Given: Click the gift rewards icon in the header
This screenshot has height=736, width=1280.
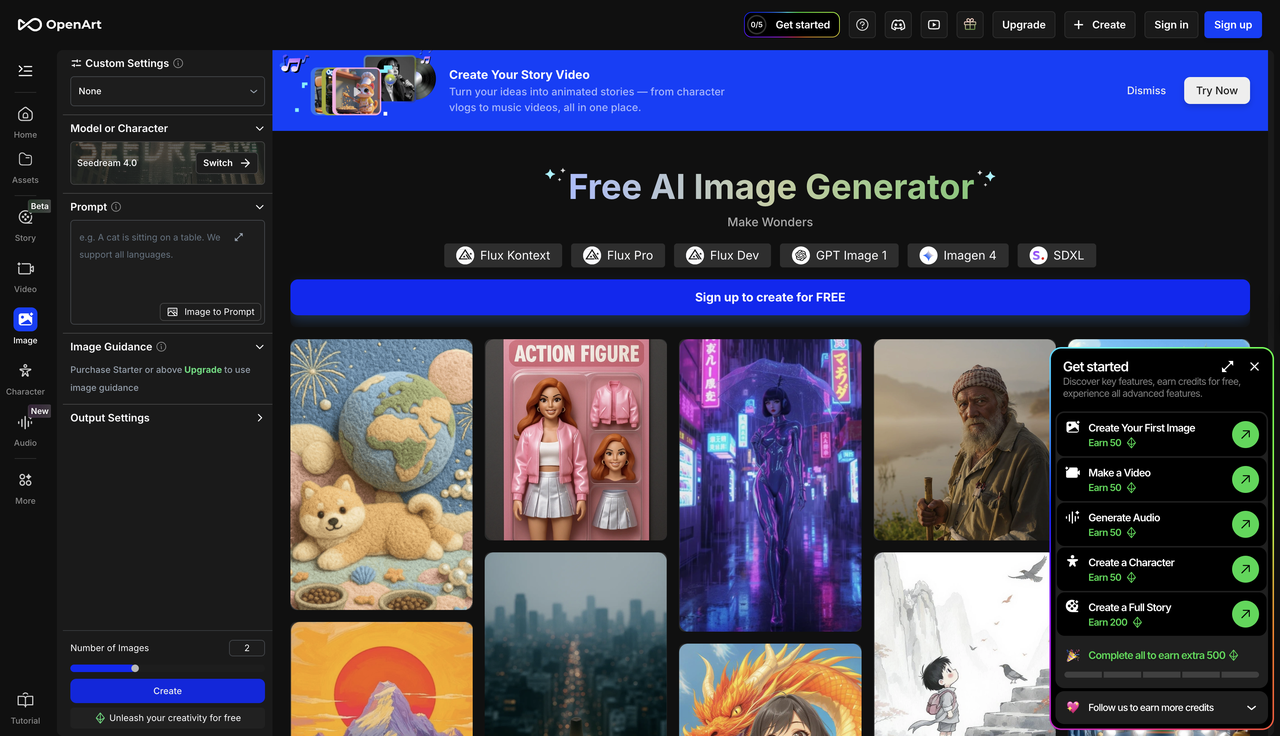Looking at the screenshot, I should click(x=969, y=24).
